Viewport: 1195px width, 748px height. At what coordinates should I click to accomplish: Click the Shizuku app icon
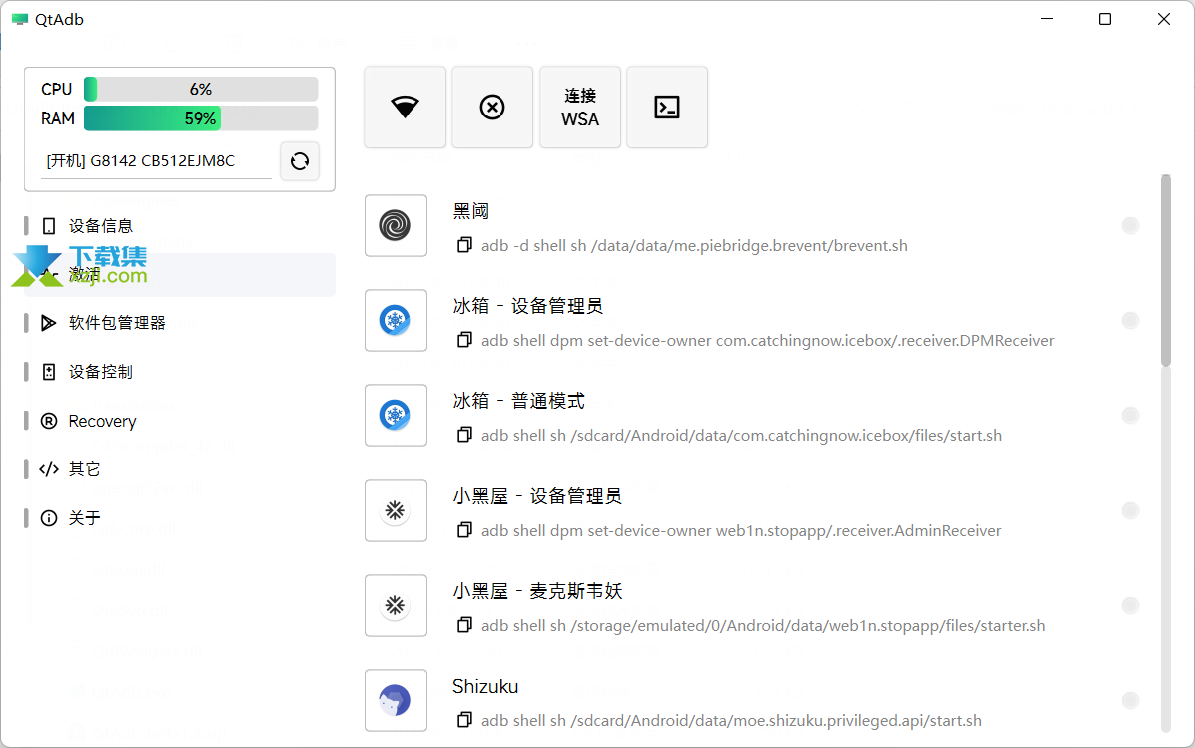396,700
